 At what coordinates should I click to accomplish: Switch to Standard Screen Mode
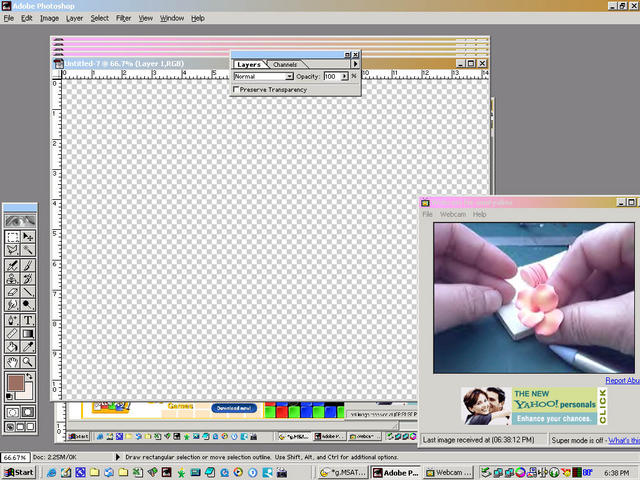click(10, 427)
